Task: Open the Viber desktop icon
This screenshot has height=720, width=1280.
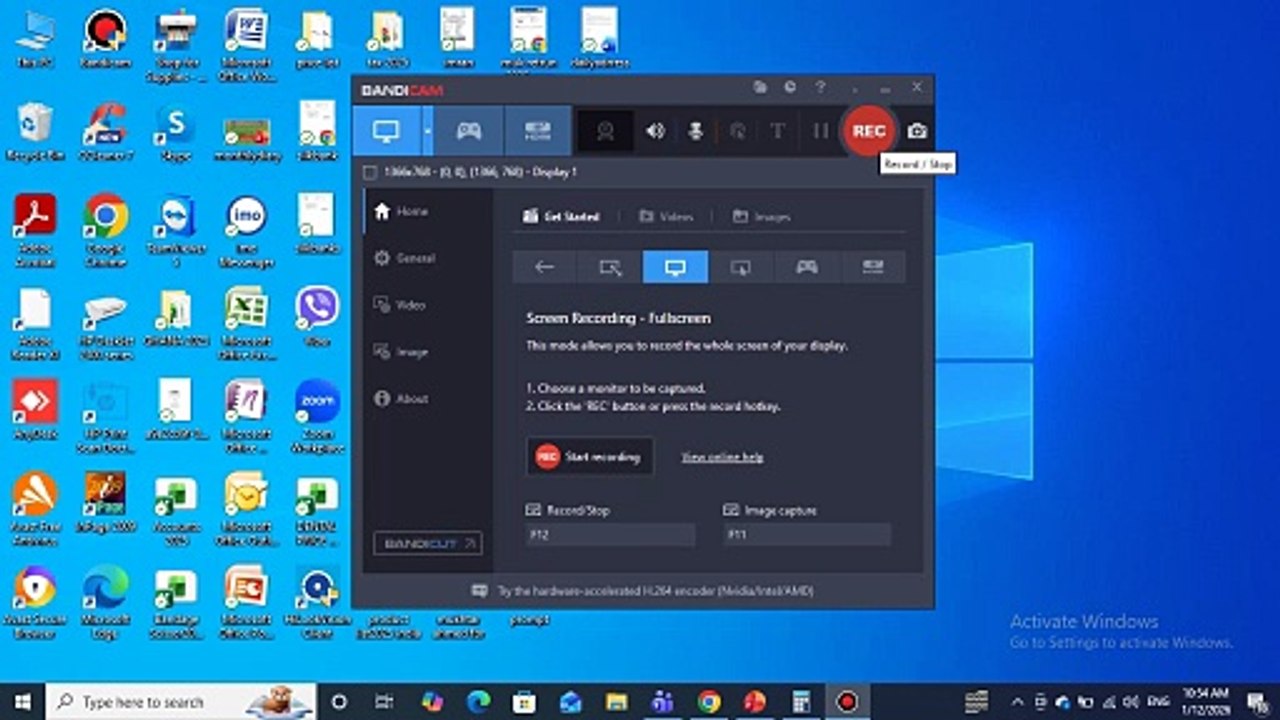Action: pyautogui.click(x=317, y=316)
